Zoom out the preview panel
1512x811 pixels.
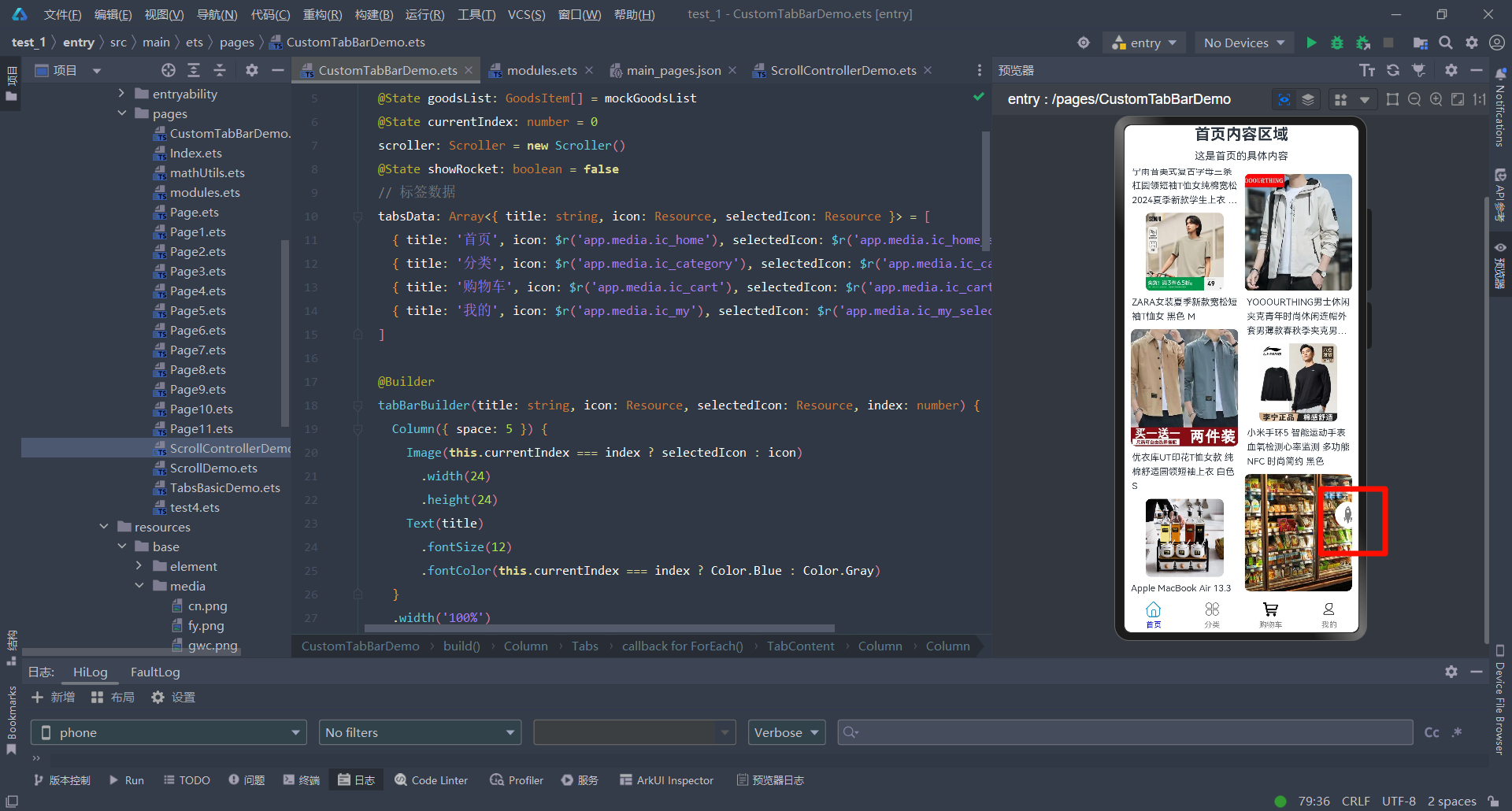point(1414,99)
